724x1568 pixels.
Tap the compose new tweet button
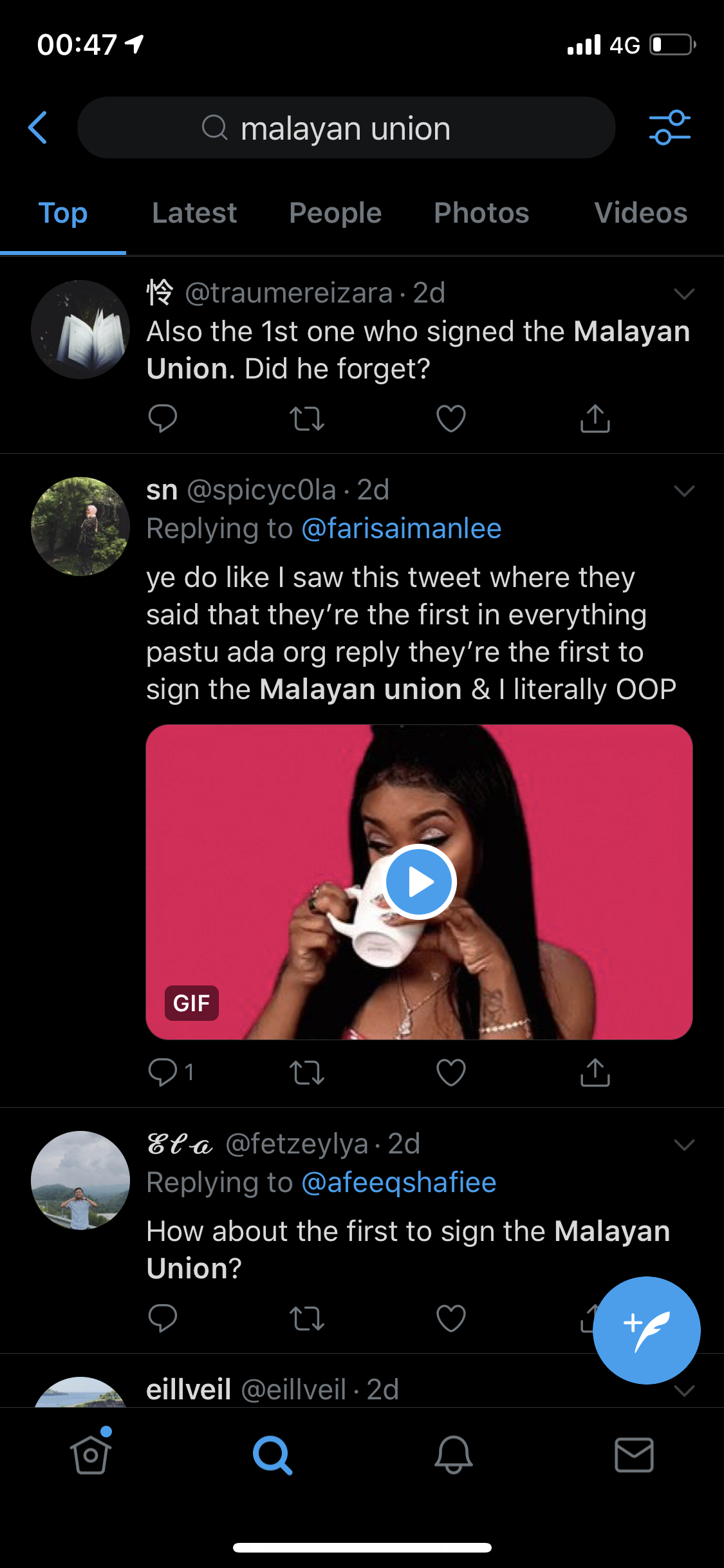coord(646,1330)
